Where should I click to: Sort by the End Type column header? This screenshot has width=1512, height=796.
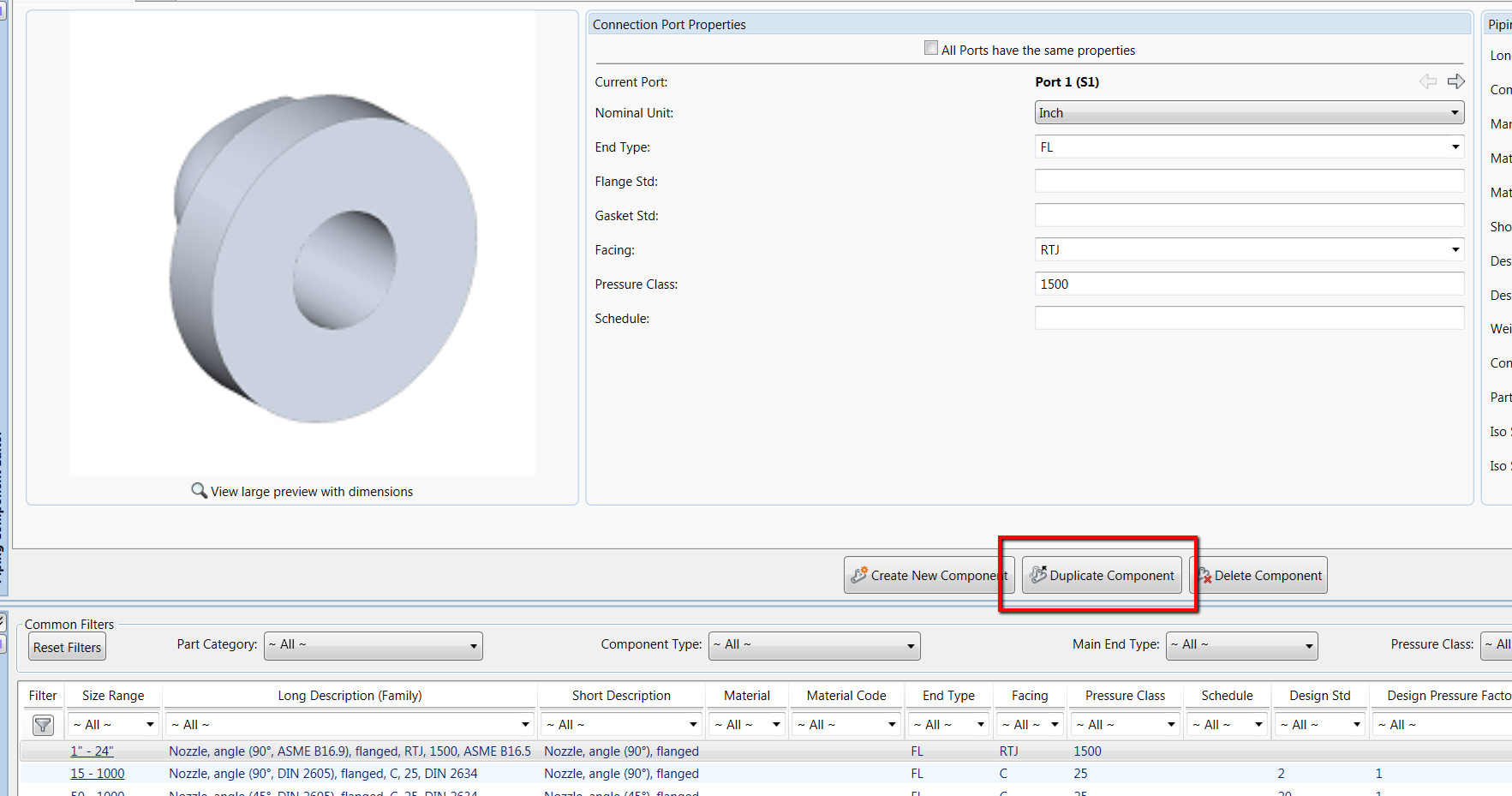click(948, 696)
